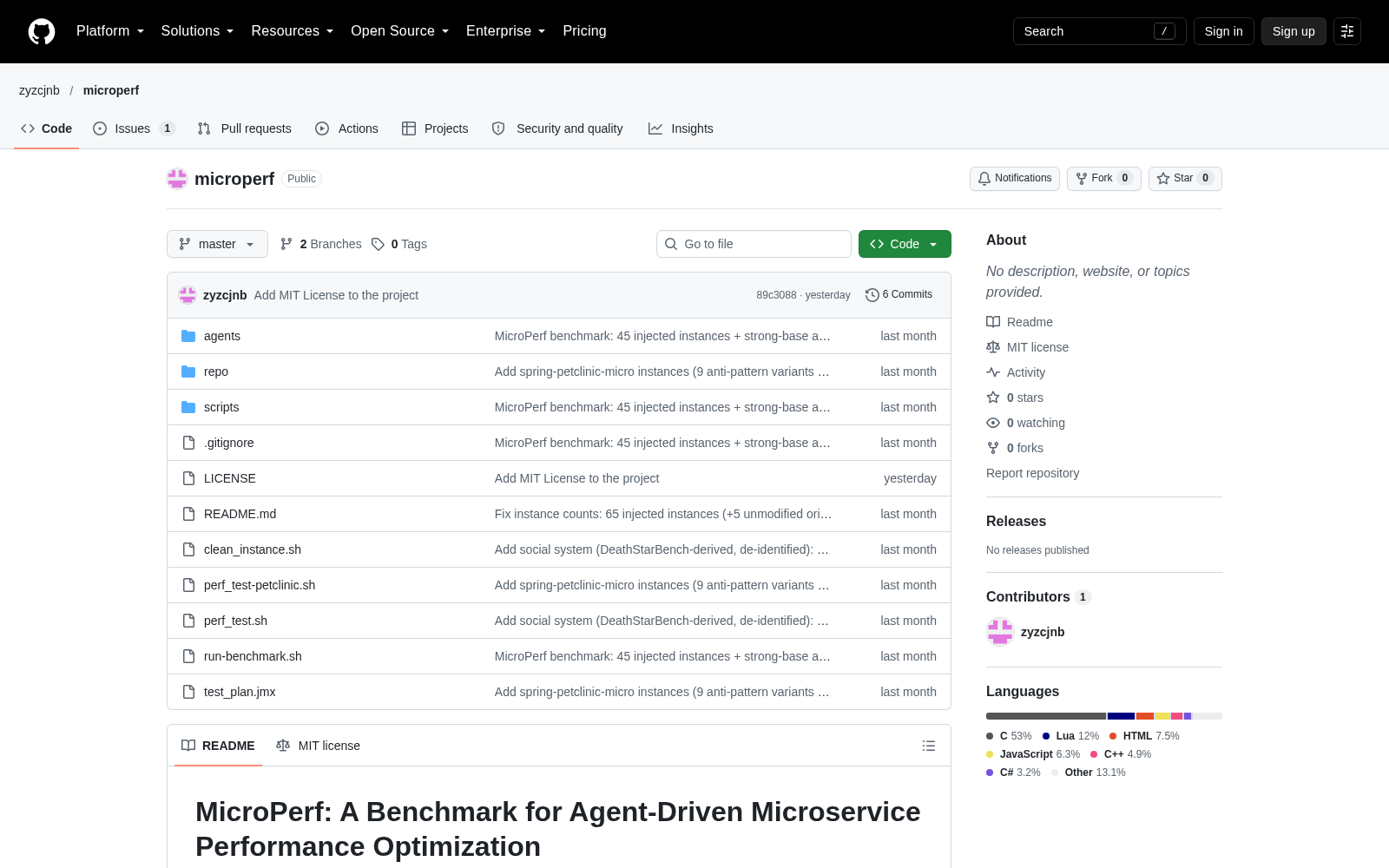Viewport: 1389px width, 868px height.
Task: Click the Go to file search field
Action: click(x=754, y=244)
